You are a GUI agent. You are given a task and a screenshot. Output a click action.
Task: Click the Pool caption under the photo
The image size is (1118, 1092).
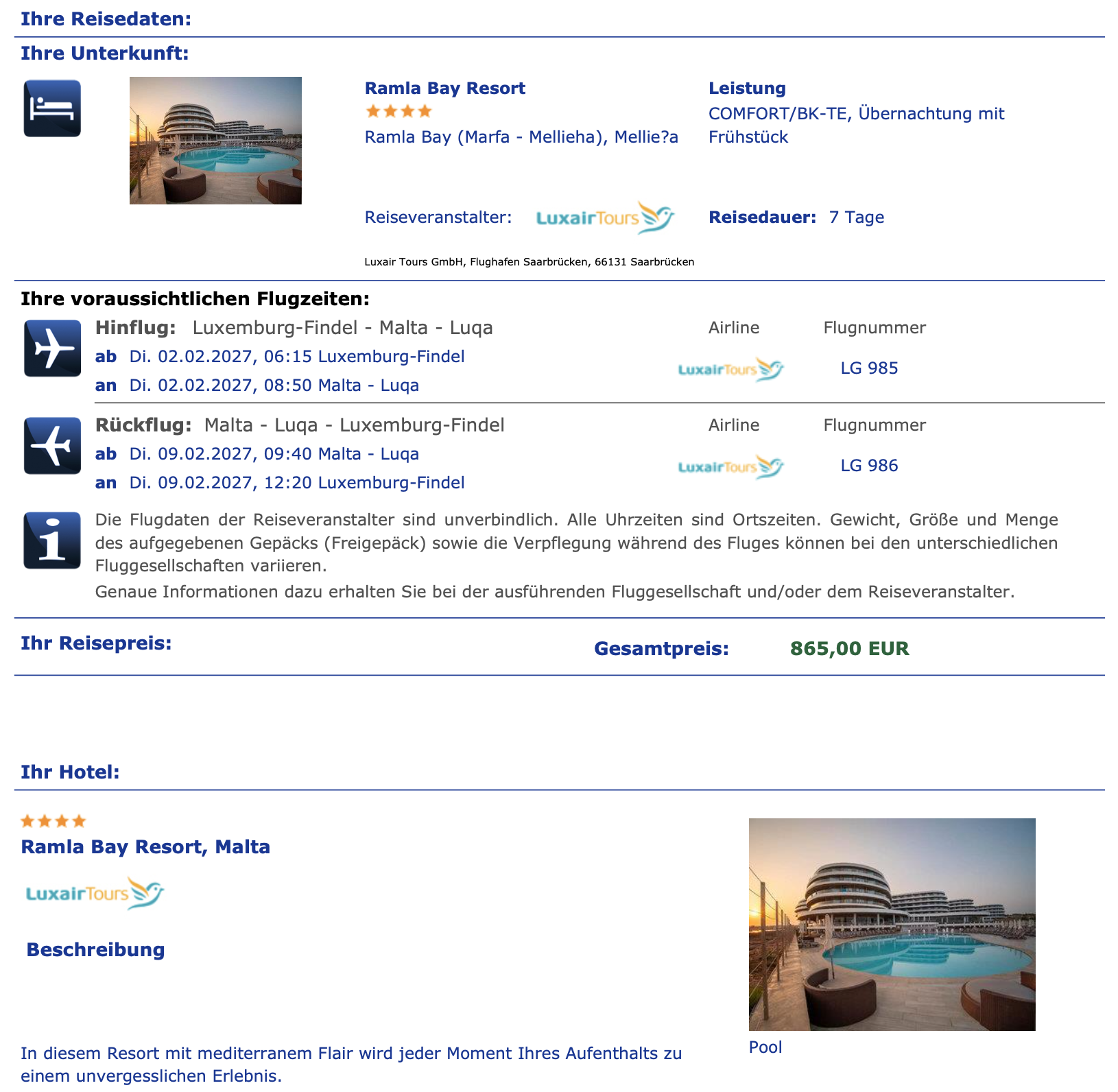click(765, 1047)
